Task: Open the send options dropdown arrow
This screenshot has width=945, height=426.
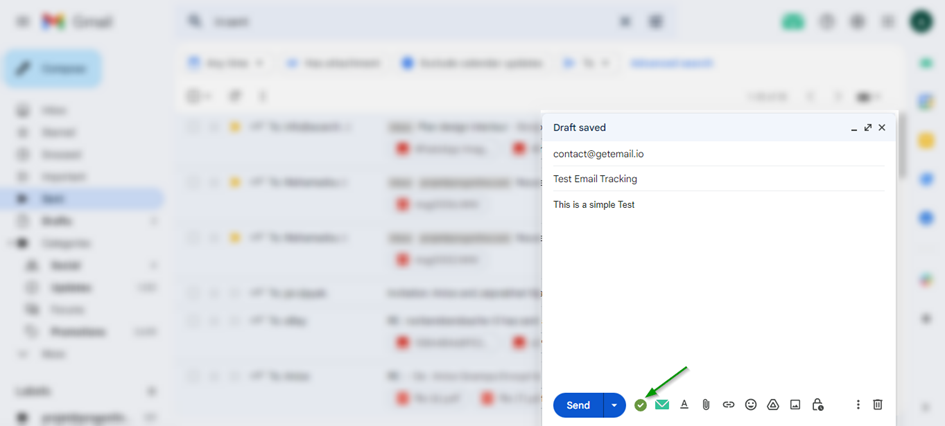Action: (613, 405)
